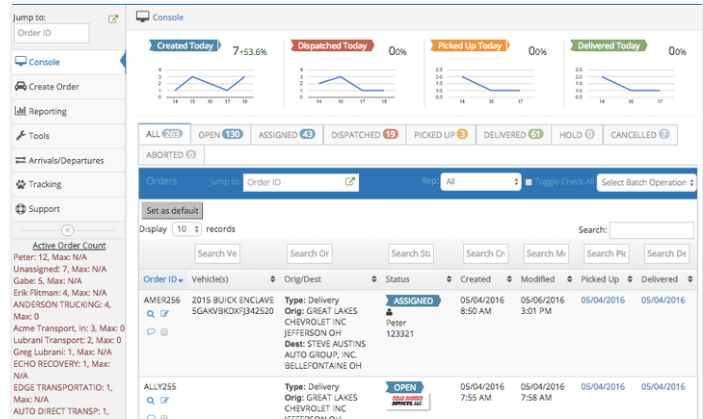Click the Create Order car icon
The image size is (703, 419).
click(21, 86)
